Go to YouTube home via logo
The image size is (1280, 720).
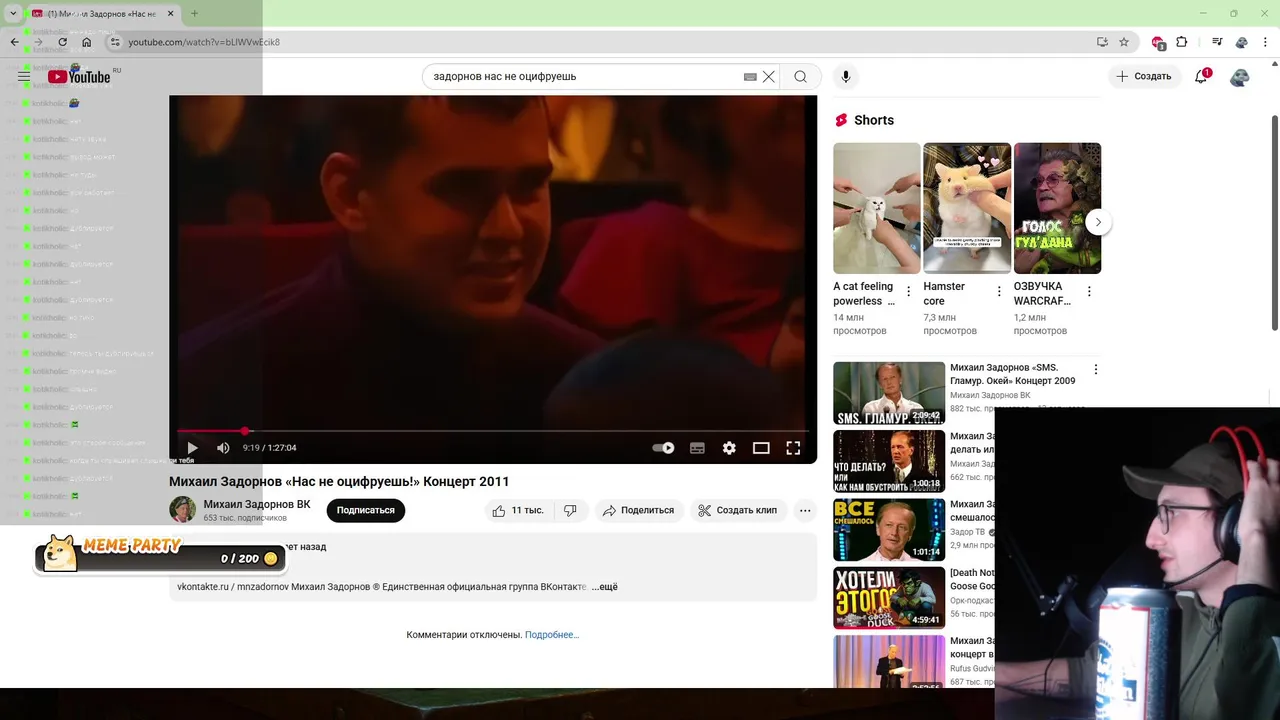[79, 76]
